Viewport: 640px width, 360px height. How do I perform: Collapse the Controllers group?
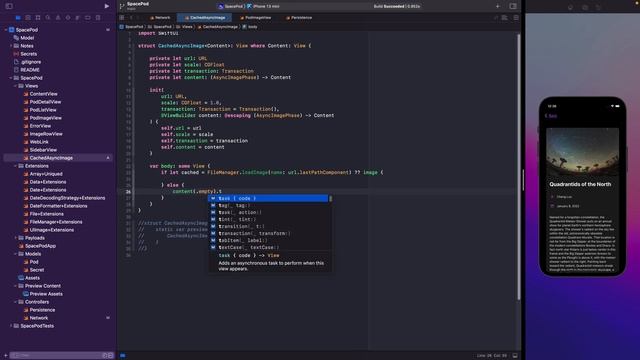click(x=16, y=302)
